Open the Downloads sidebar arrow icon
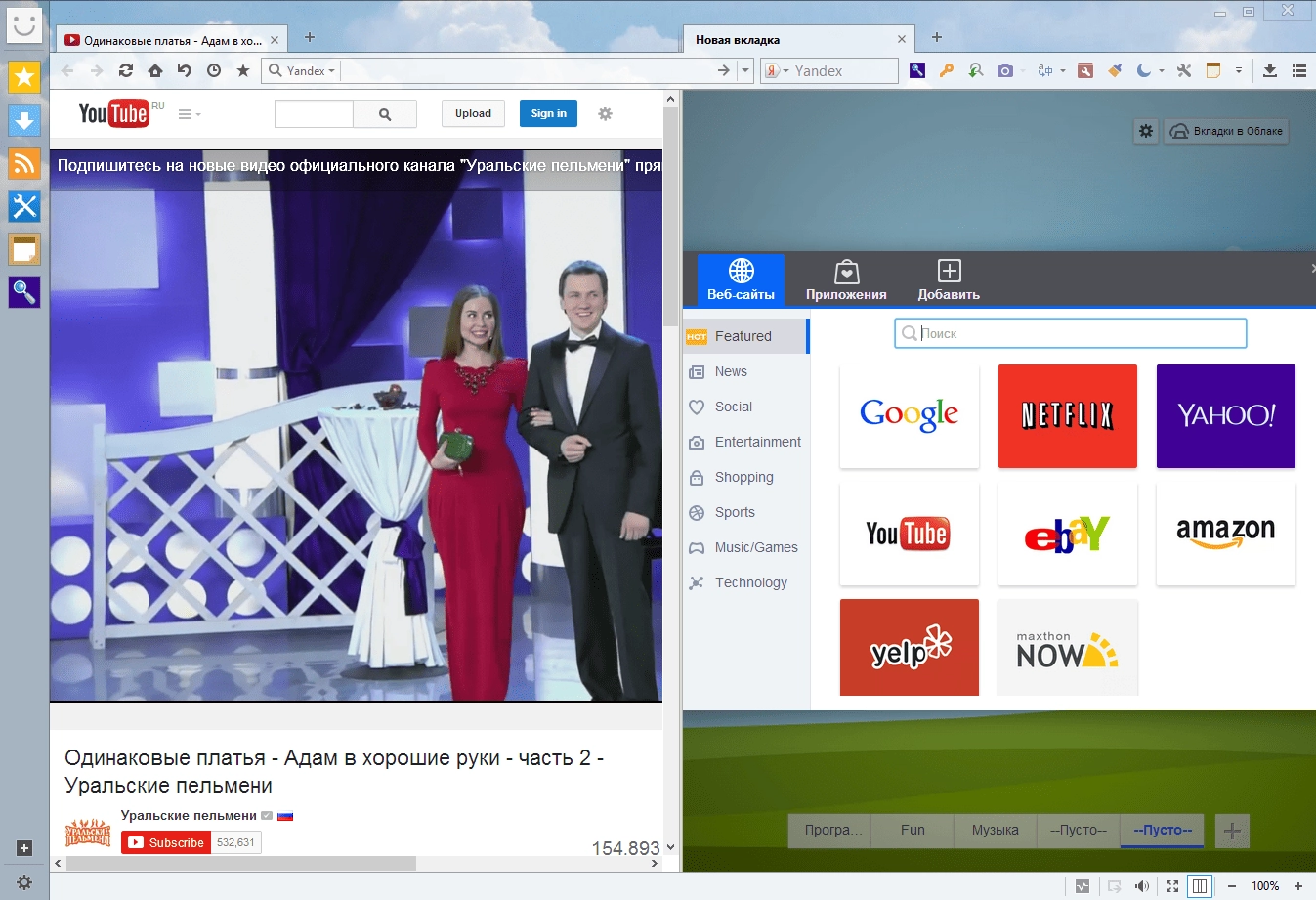 [x=24, y=120]
